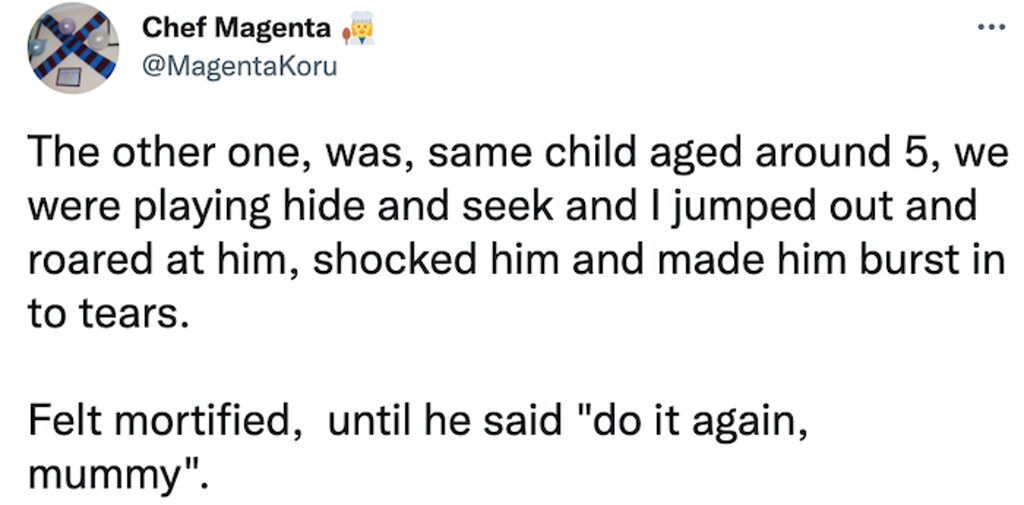Click the tweet's first line starting "The other one"
Image resolution: width=1024 pixels, height=505 pixels.
click(517, 154)
